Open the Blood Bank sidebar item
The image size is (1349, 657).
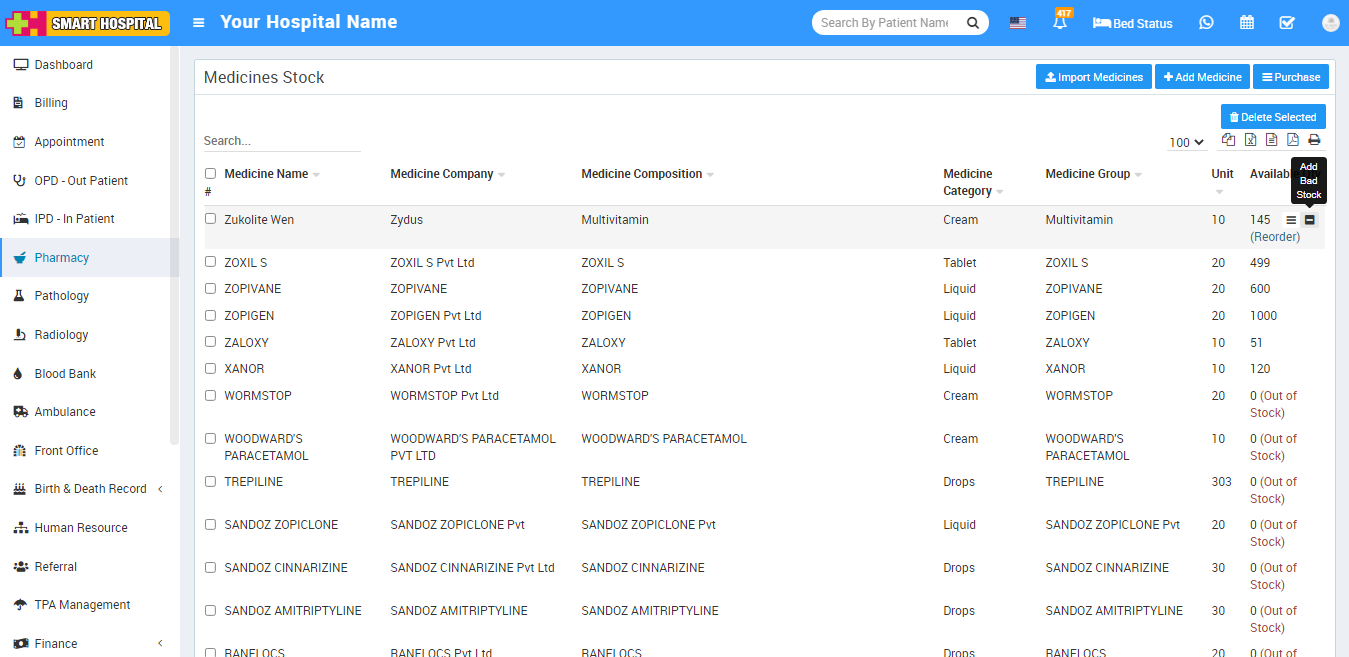tap(65, 374)
